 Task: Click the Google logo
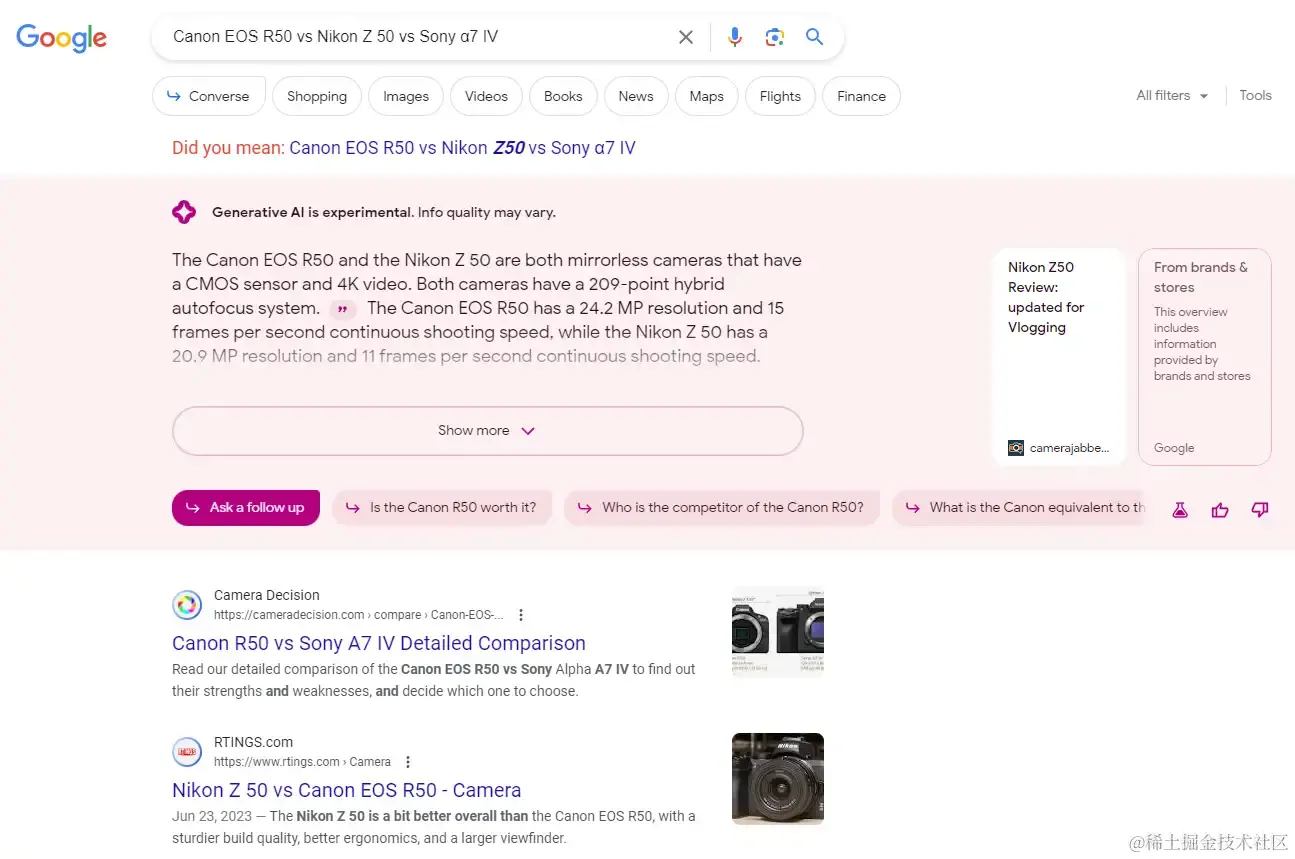(x=61, y=37)
